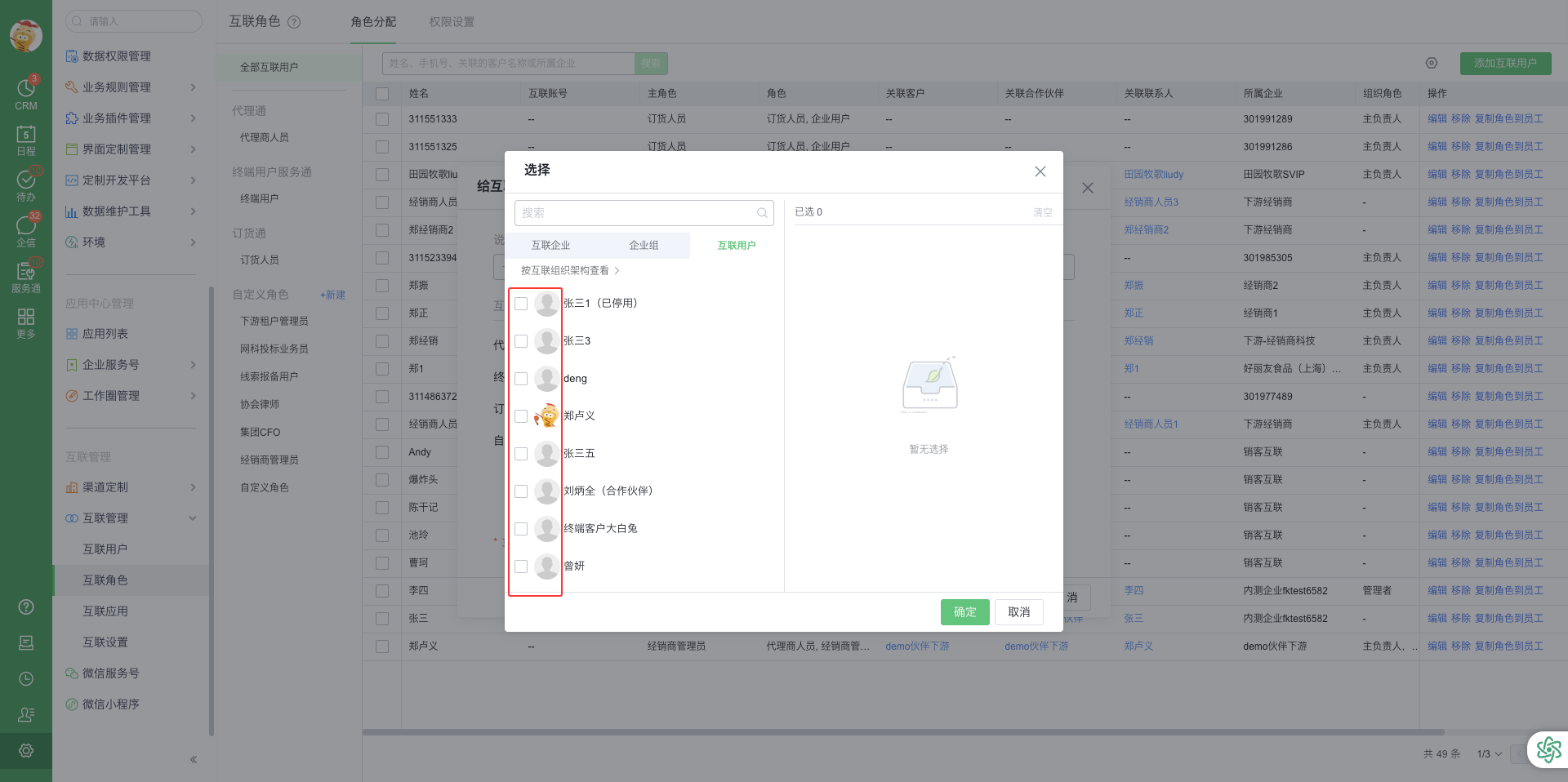Open the CRM icon in left sidebar

coord(26,91)
